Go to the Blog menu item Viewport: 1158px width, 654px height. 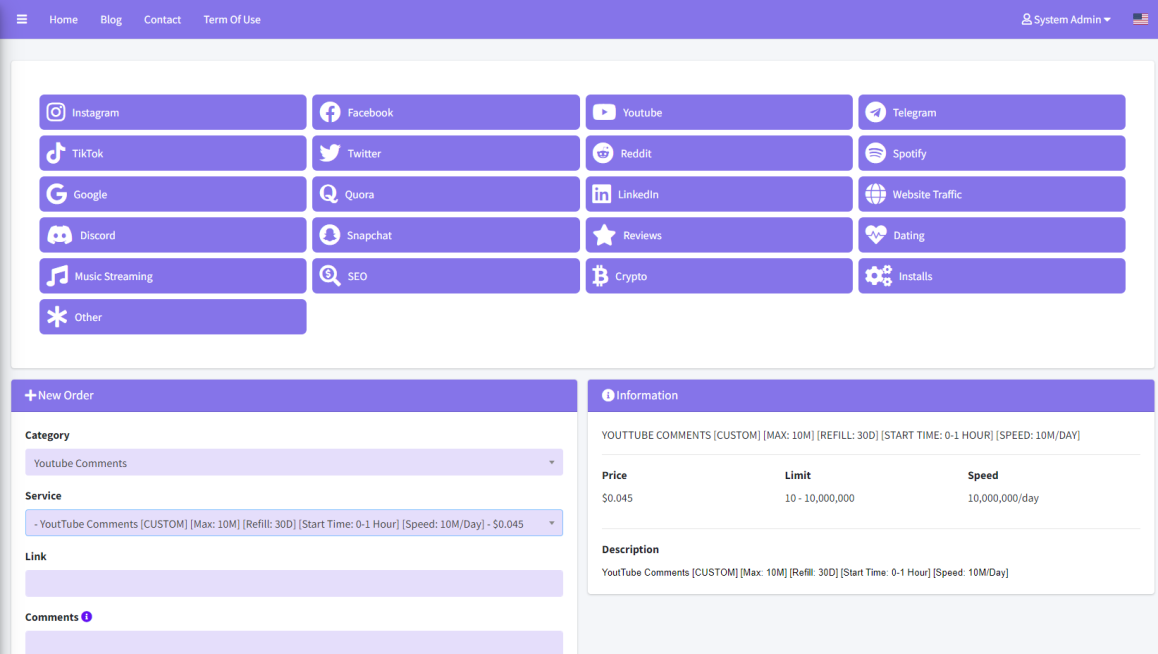pyautogui.click(x=111, y=19)
